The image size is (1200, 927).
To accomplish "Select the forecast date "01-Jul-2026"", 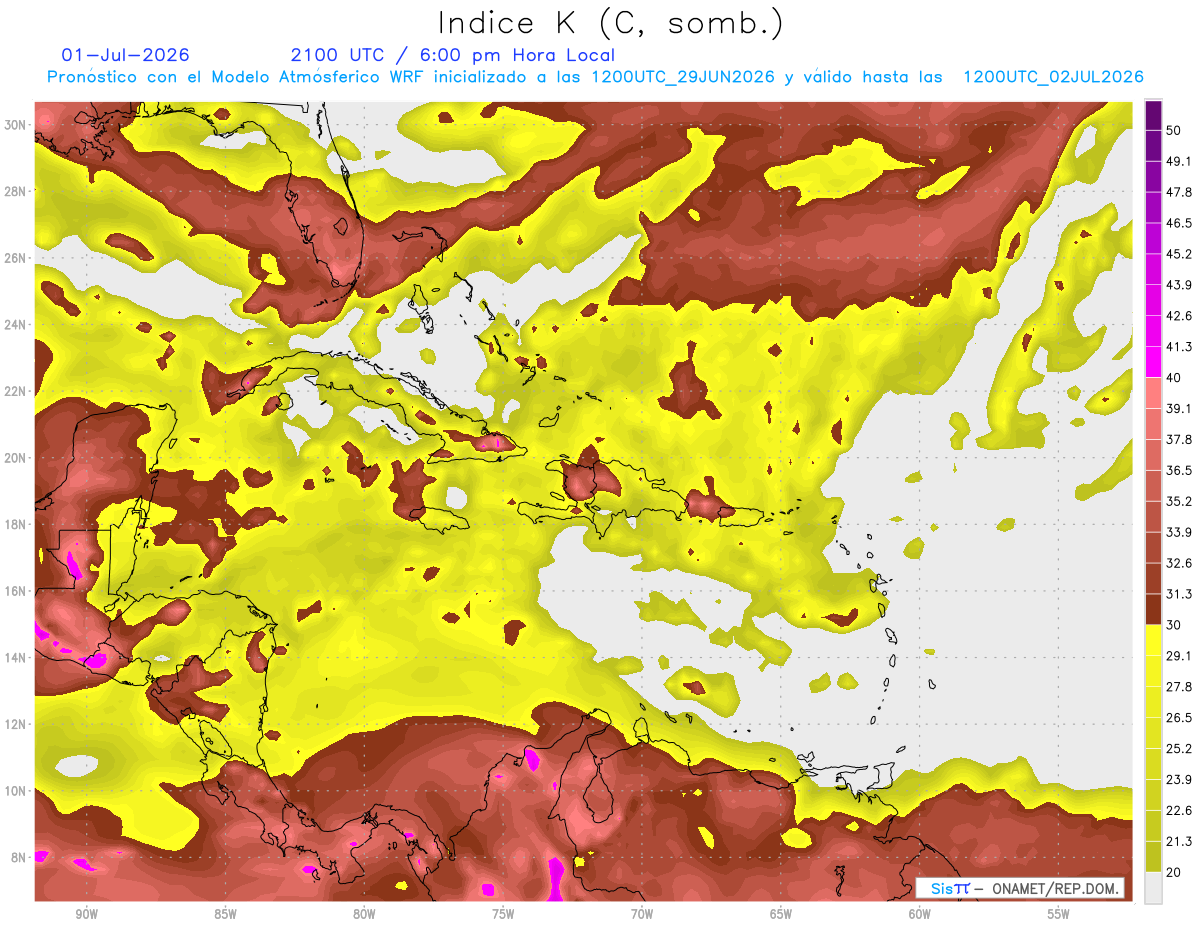I will 125,55.
